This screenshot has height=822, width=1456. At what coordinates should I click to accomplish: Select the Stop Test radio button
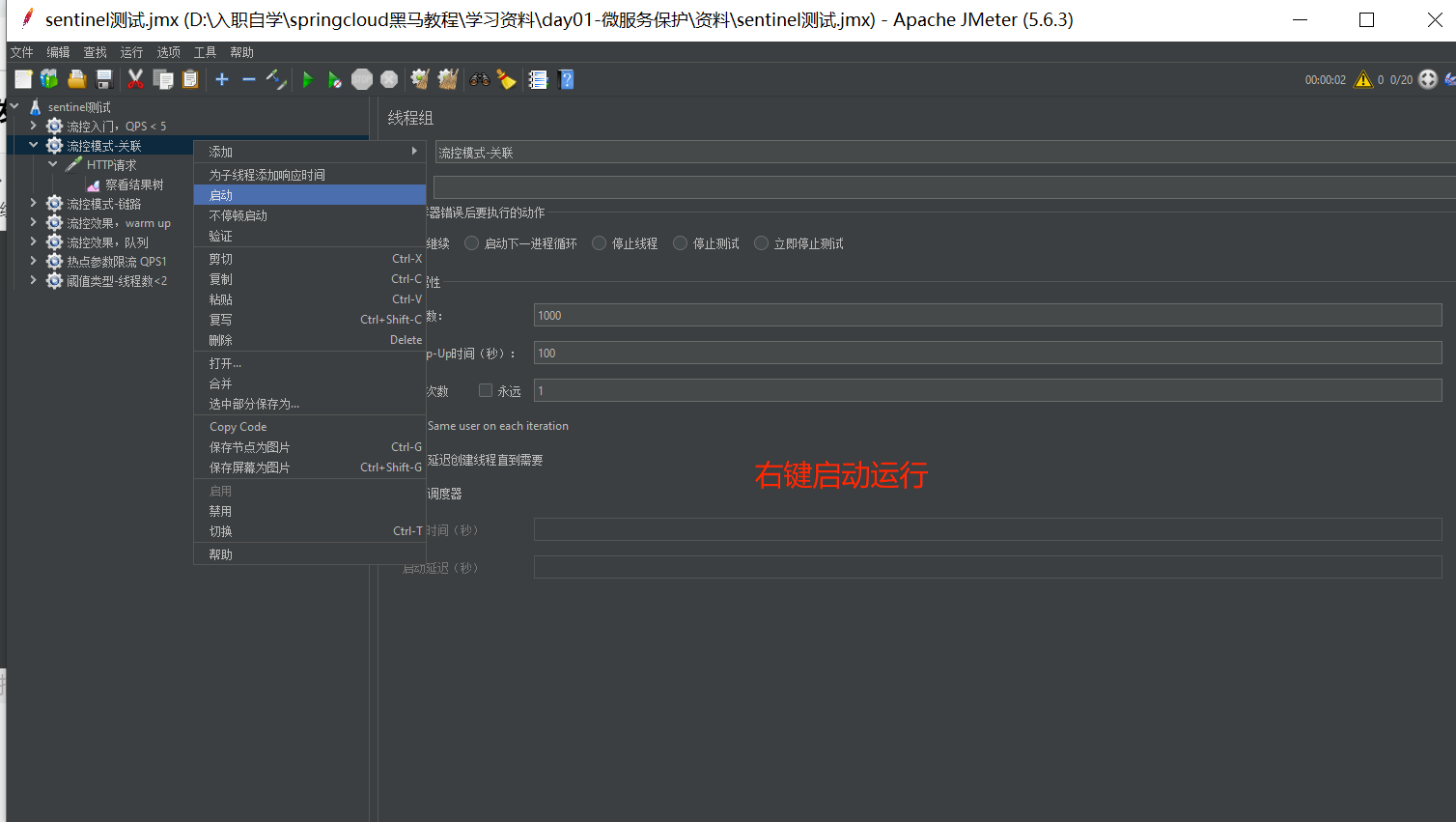[680, 243]
